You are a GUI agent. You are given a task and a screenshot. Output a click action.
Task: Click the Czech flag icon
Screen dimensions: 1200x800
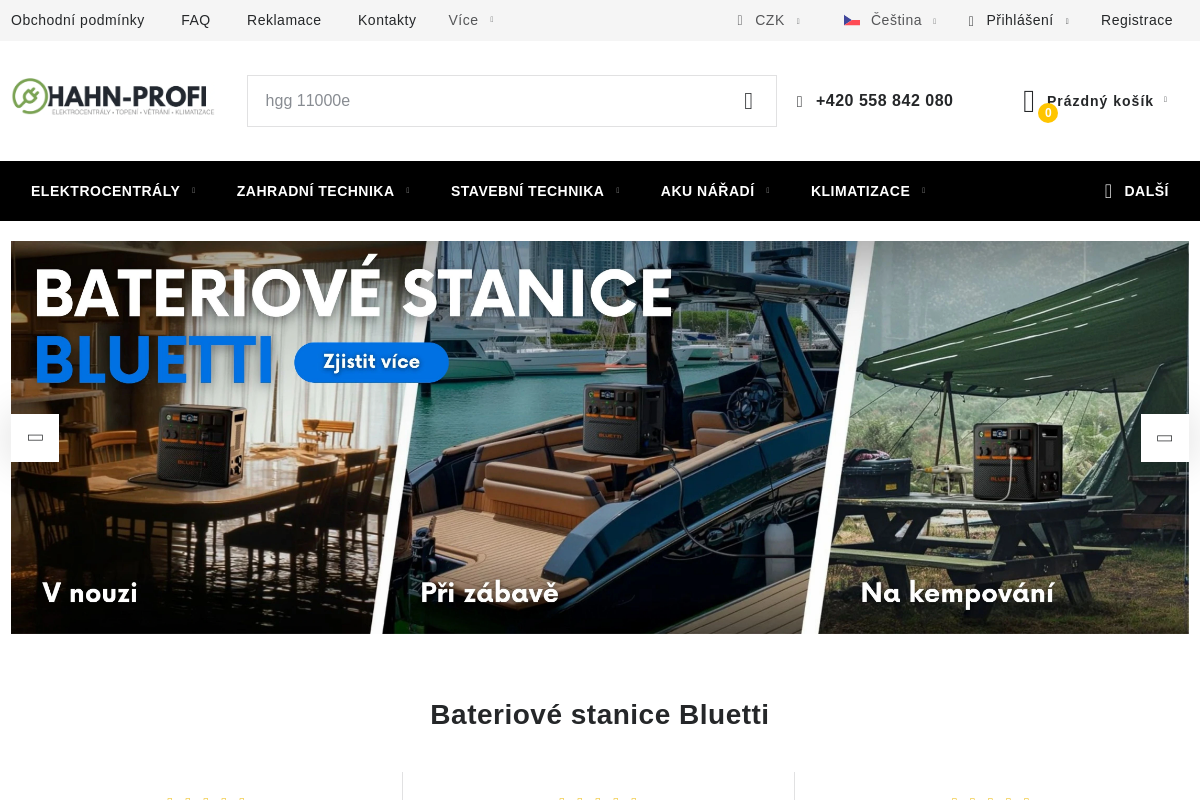[x=852, y=20]
